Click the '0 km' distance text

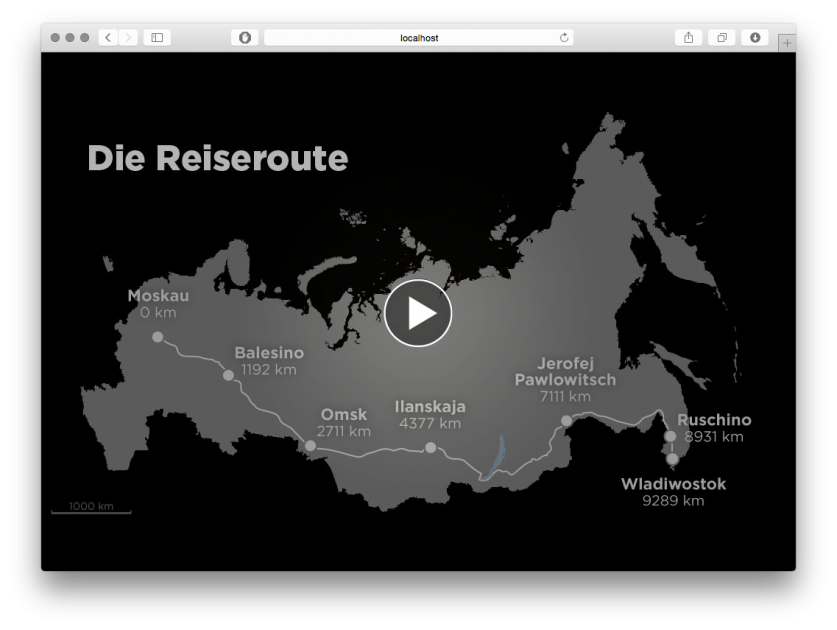(158, 312)
